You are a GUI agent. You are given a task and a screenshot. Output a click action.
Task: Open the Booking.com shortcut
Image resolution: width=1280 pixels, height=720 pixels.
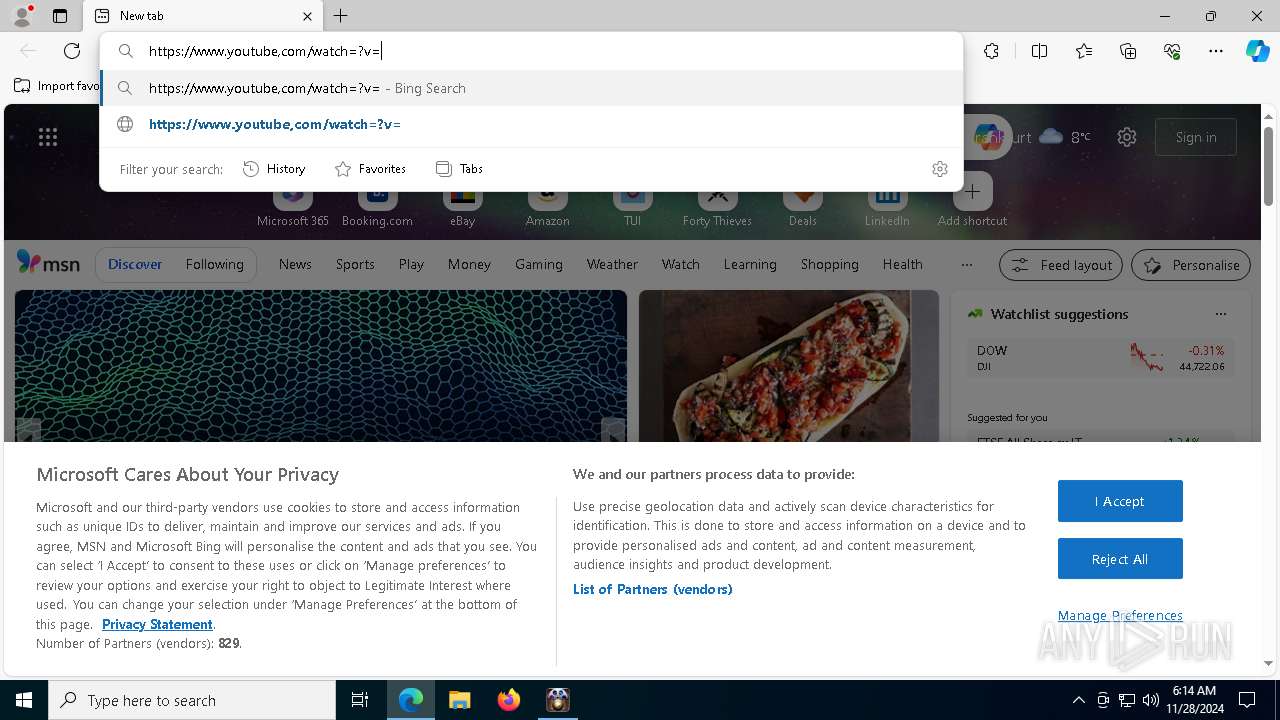[377, 205]
